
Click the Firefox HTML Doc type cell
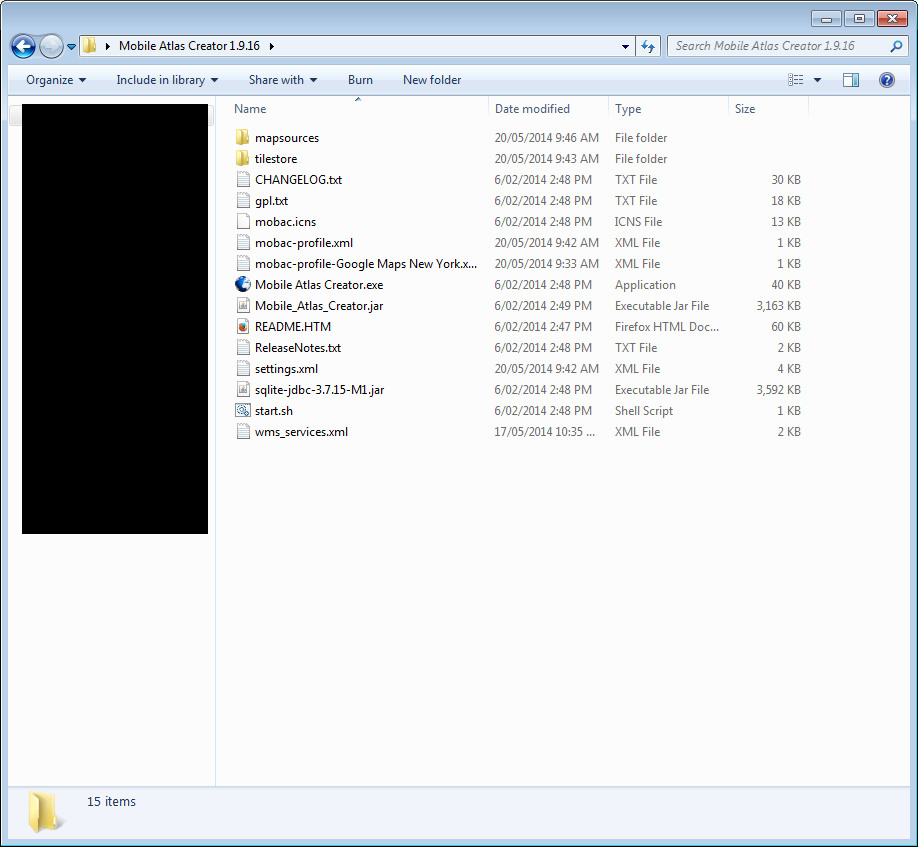point(667,327)
